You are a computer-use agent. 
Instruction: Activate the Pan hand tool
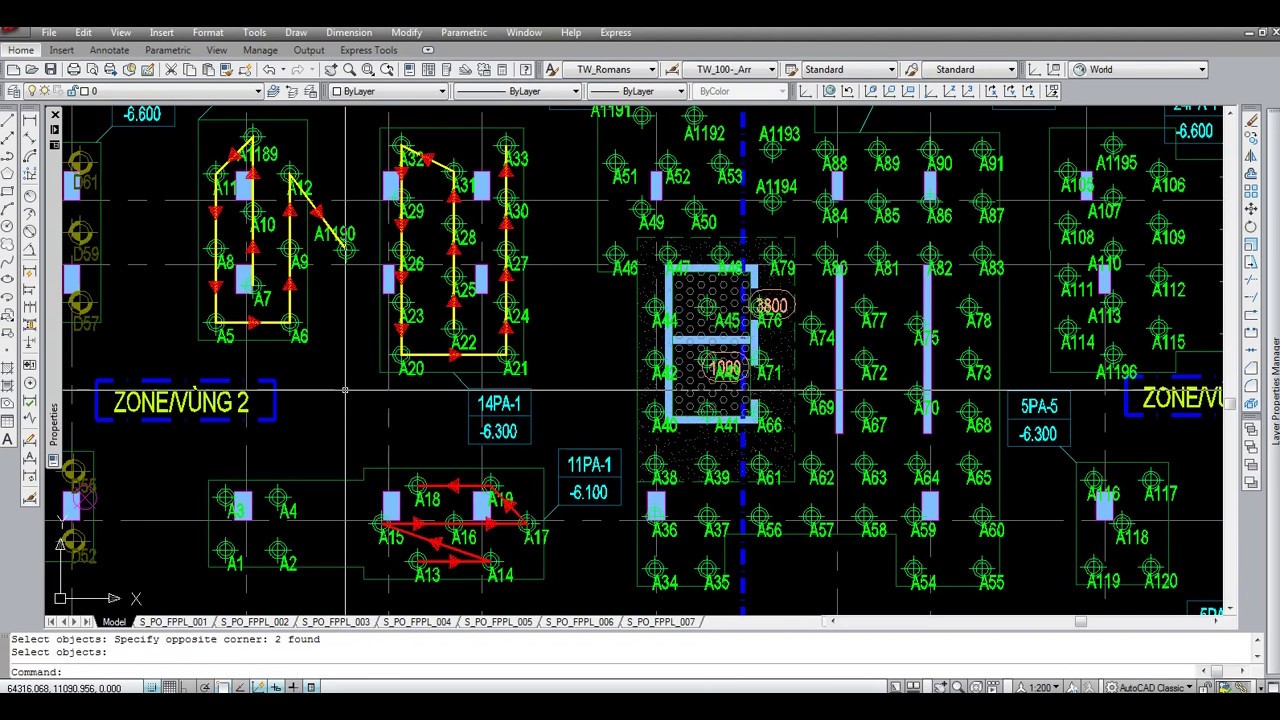click(330, 69)
